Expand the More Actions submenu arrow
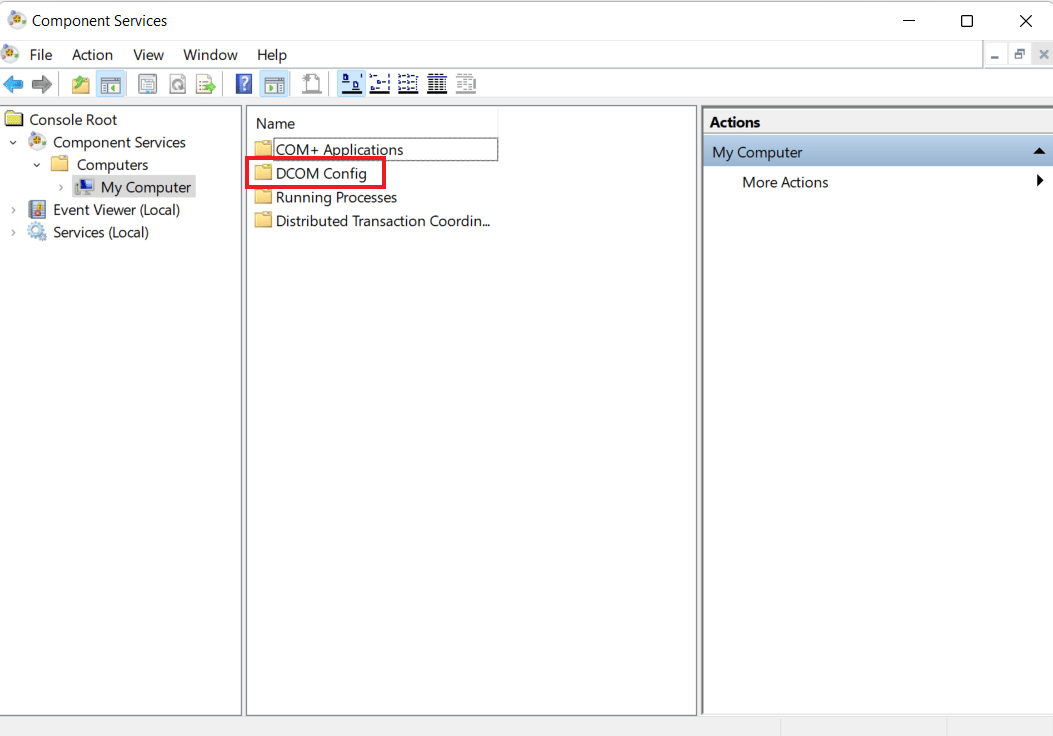The width and height of the screenshot is (1053, 736). click(1040, 180)
